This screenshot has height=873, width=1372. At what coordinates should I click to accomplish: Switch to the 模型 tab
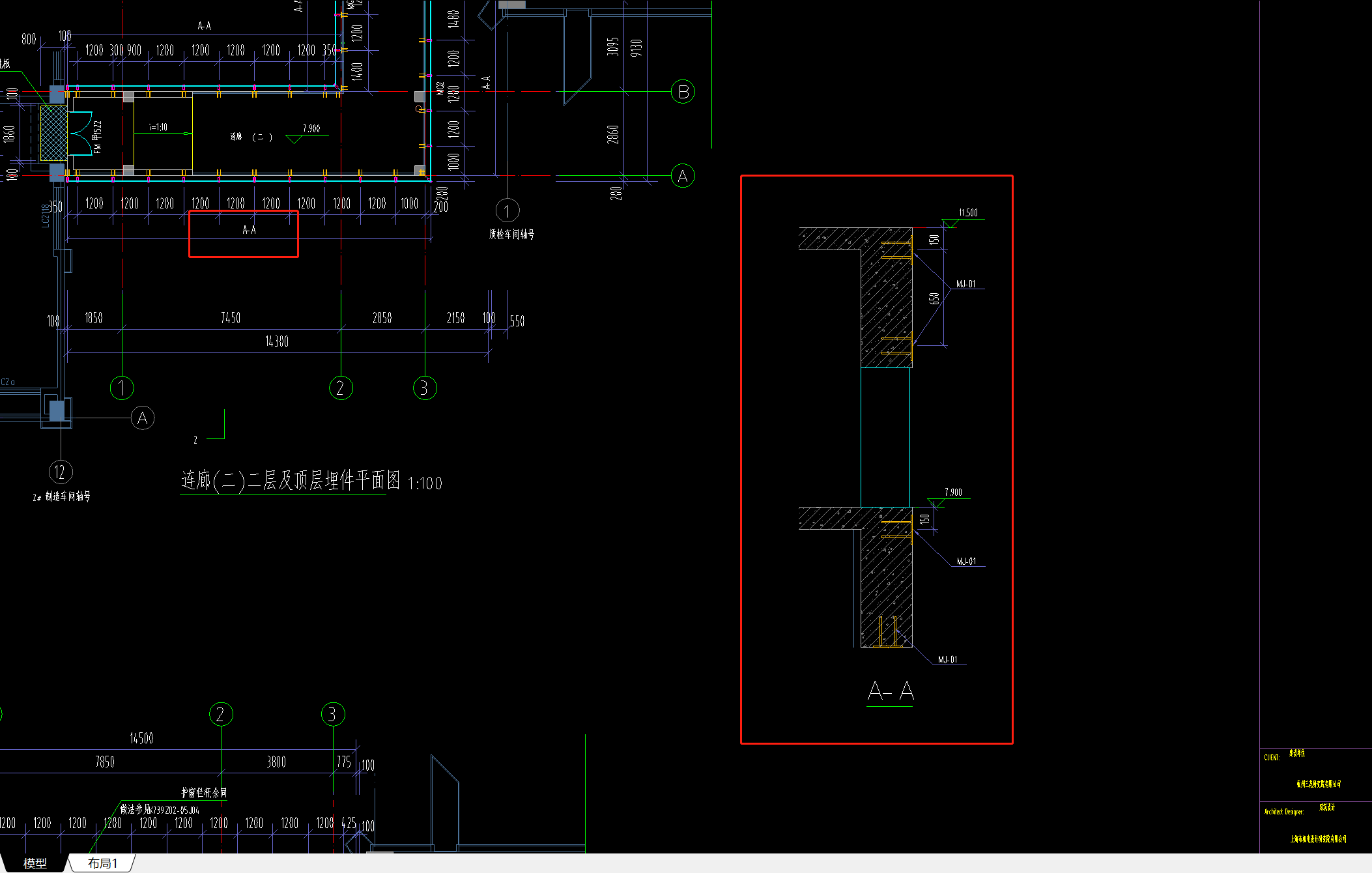pos(35,863)
